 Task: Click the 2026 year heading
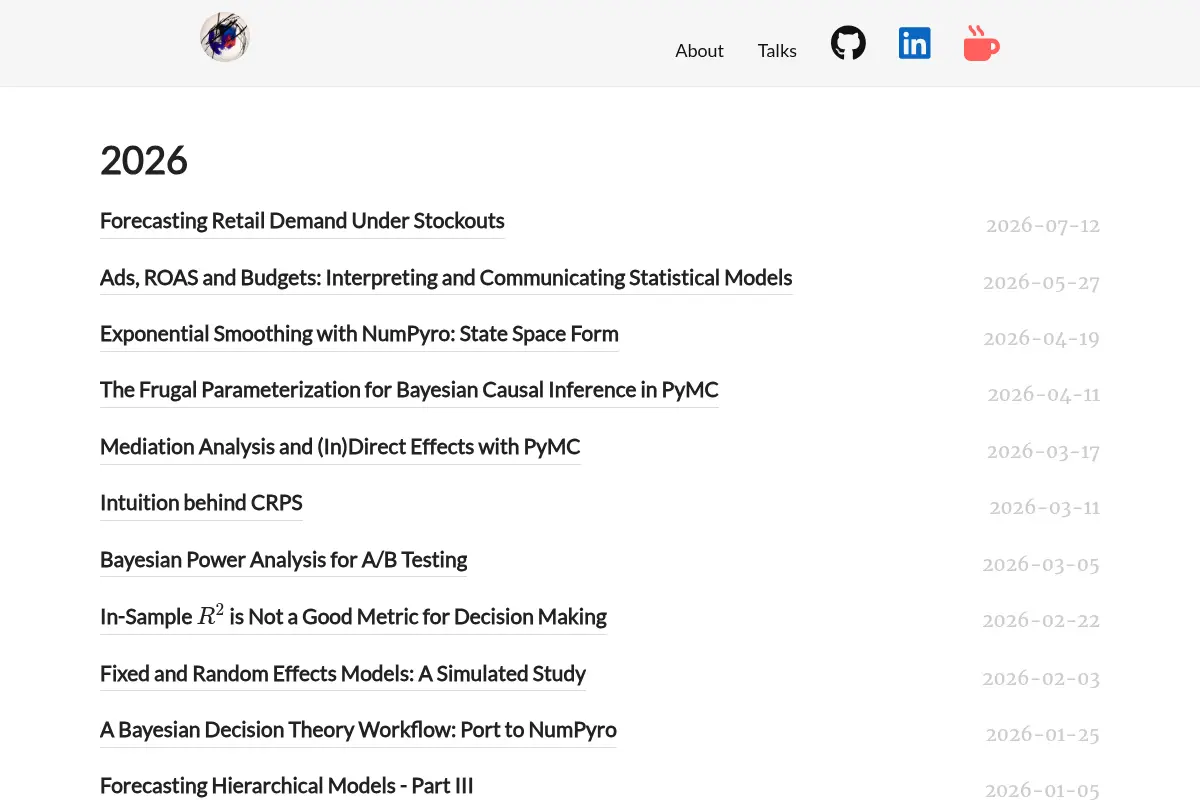click(144, 160)
